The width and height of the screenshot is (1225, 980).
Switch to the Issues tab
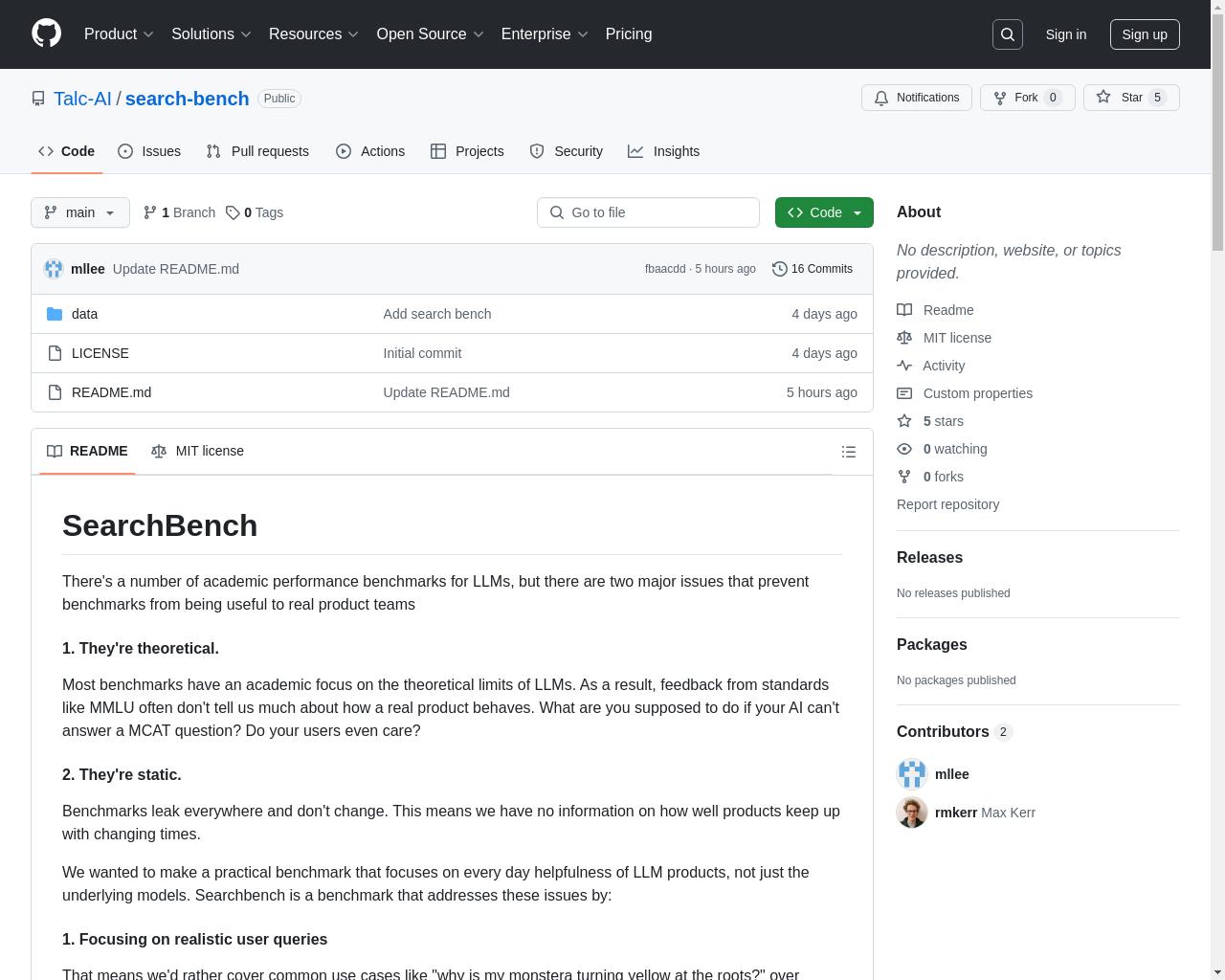click(149, 151)
